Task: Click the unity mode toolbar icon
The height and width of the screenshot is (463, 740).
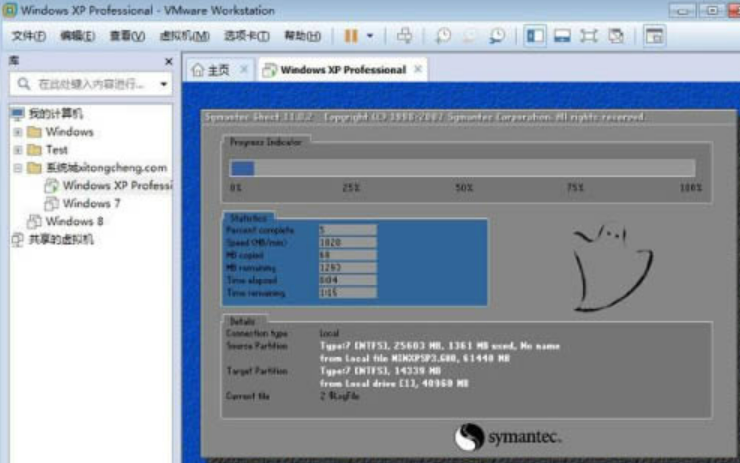Action: pos(616,36)
